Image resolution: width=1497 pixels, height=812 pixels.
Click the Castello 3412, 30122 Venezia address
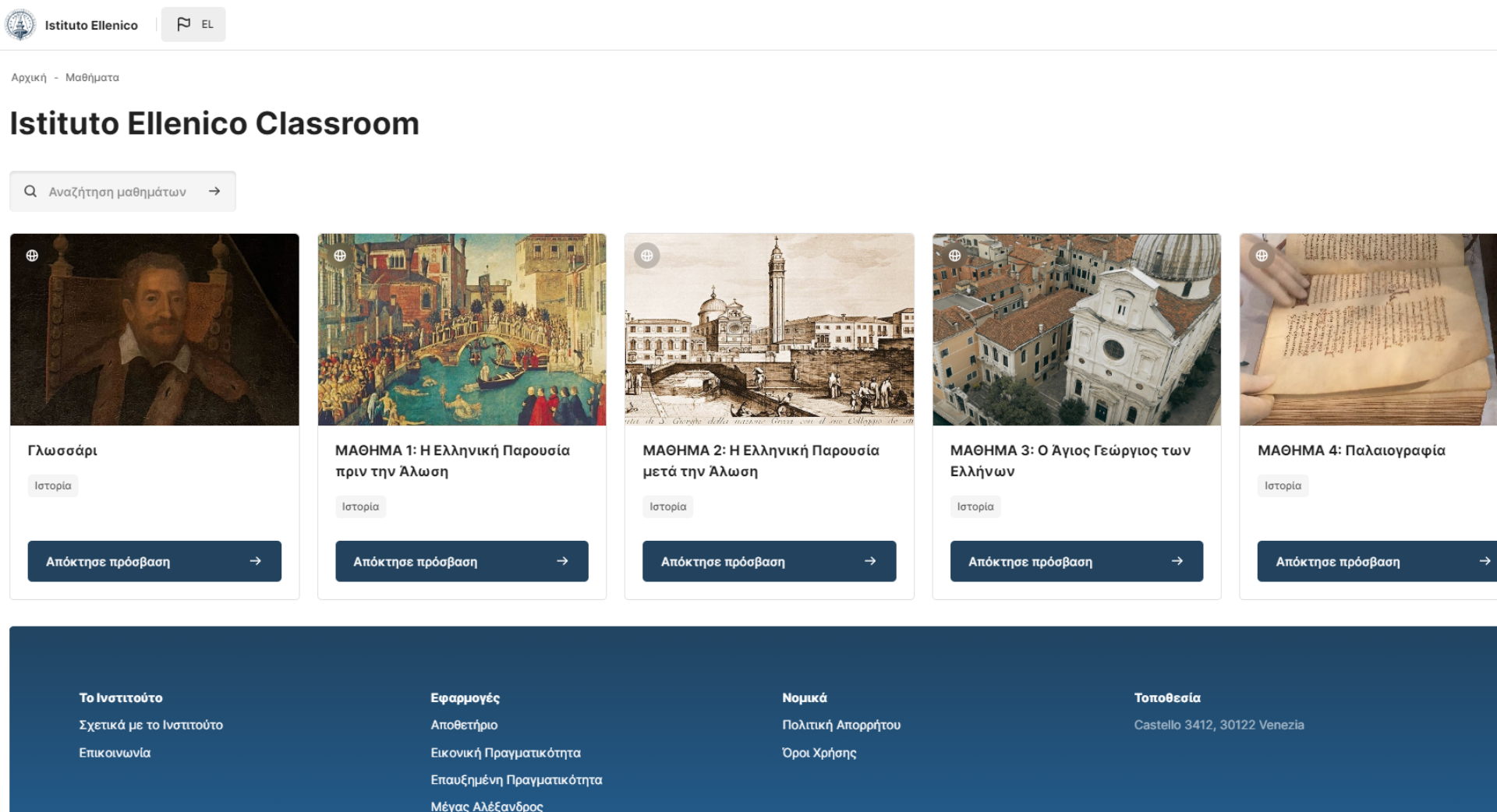(x=1219, y=725)
